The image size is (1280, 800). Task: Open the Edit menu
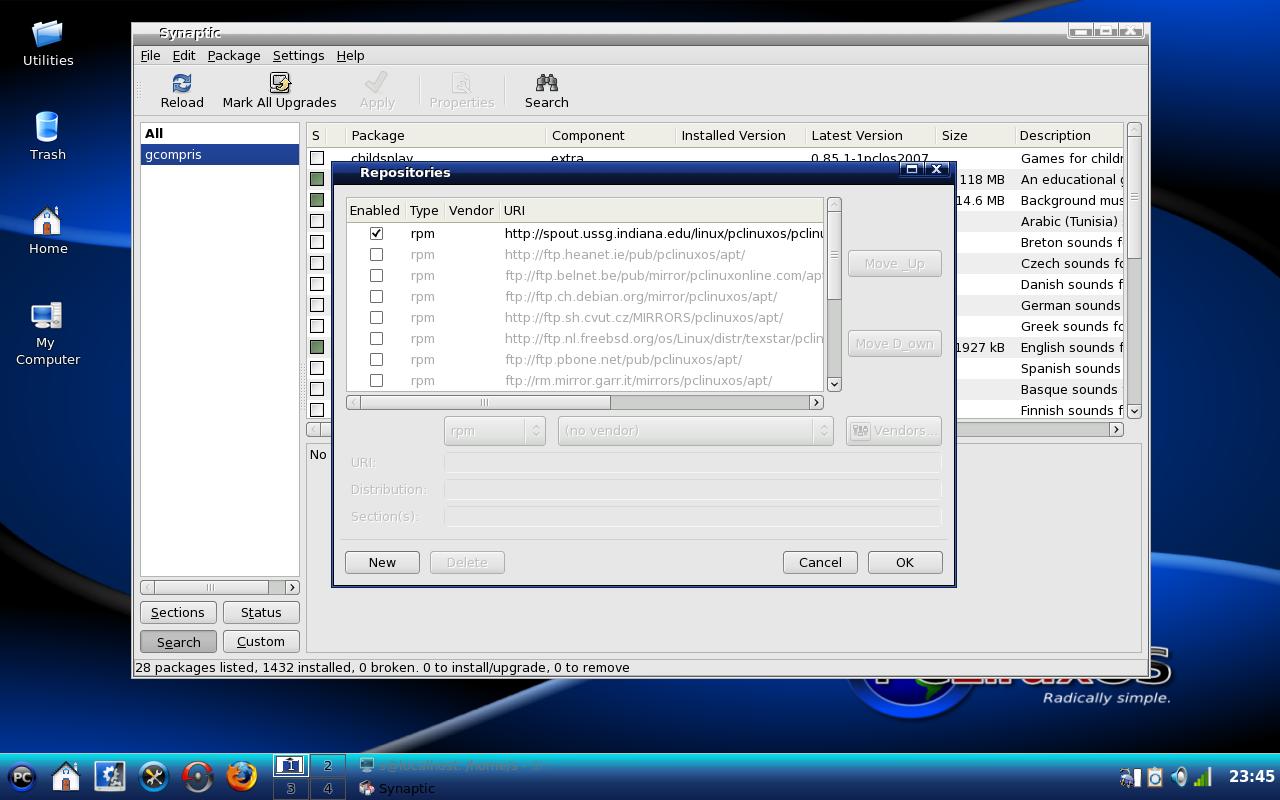click(184, 56)
